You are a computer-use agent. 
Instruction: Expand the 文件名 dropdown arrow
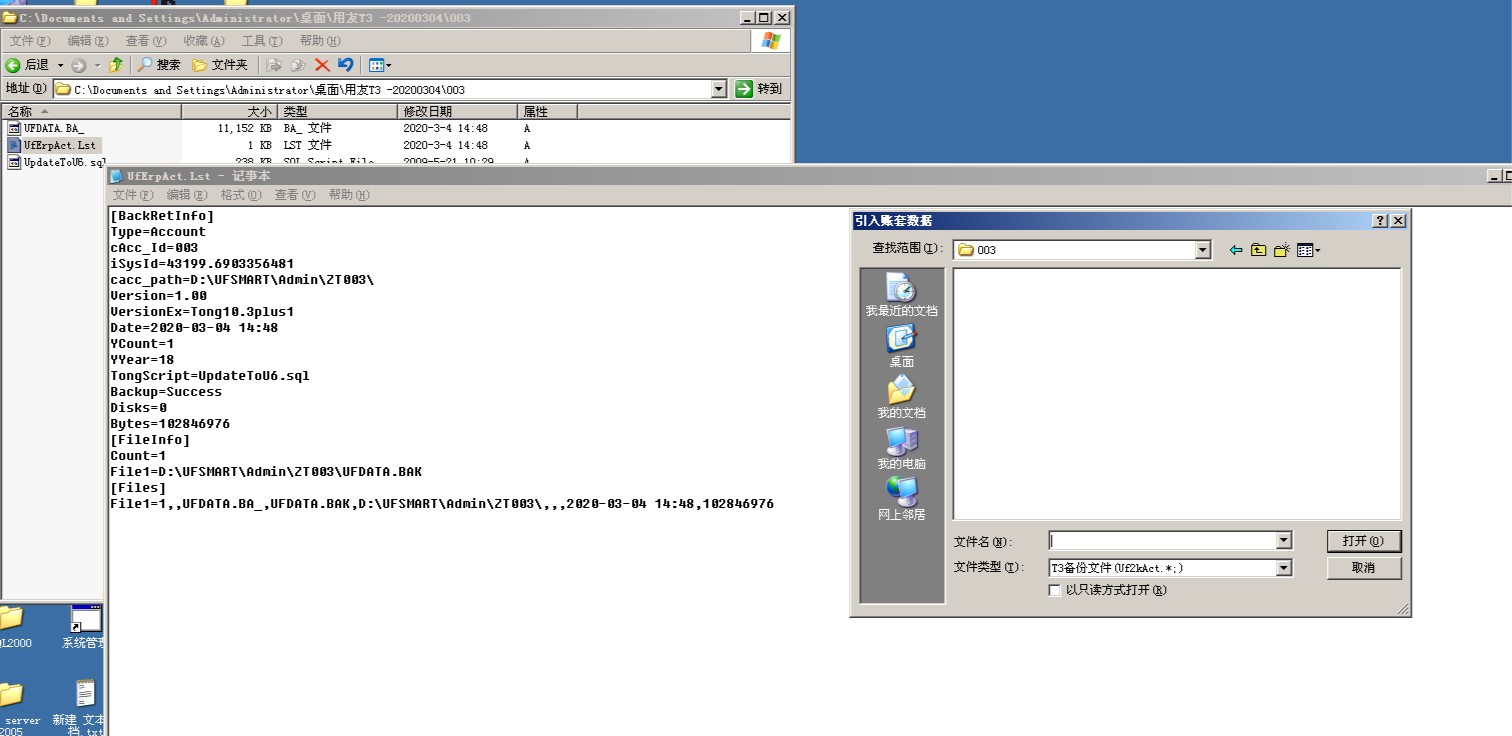click(1284, 541)
